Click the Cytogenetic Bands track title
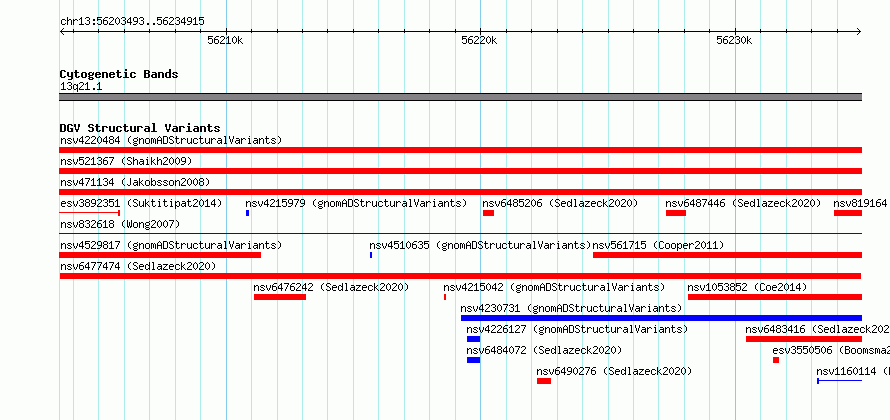890x420 pixels. pyautogui.click(x=119, y=74)
